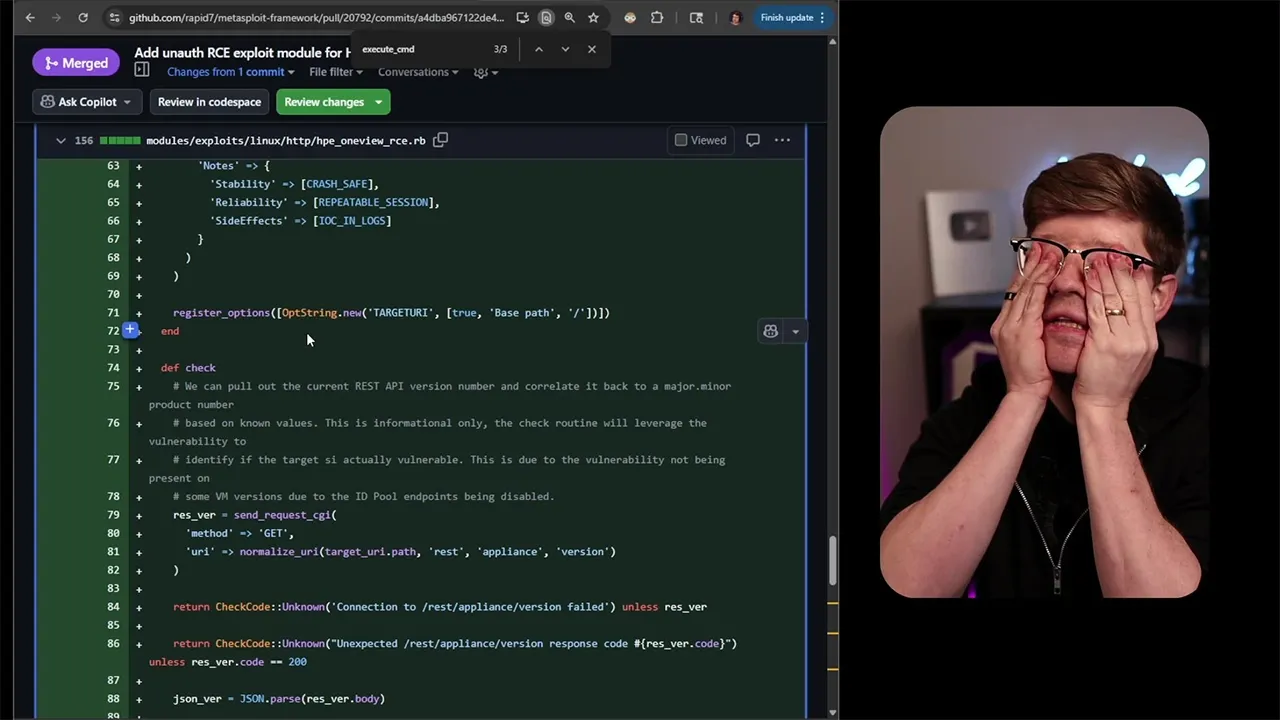Screen dimensions: 1280x720
Task: Reload the GitHub page
Action: 83,17
